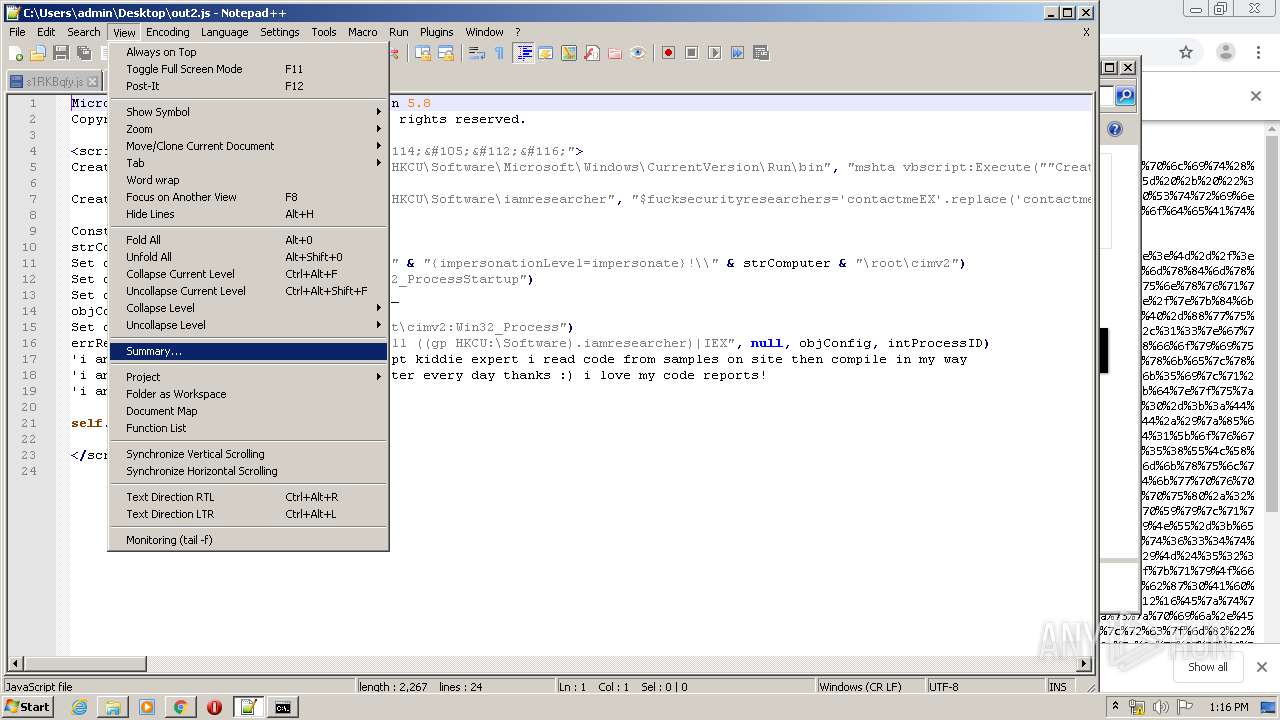Expand Move/Clone Current Document submenu
The height and width of the screenshot is (720, 1280).
coord(248,146)
